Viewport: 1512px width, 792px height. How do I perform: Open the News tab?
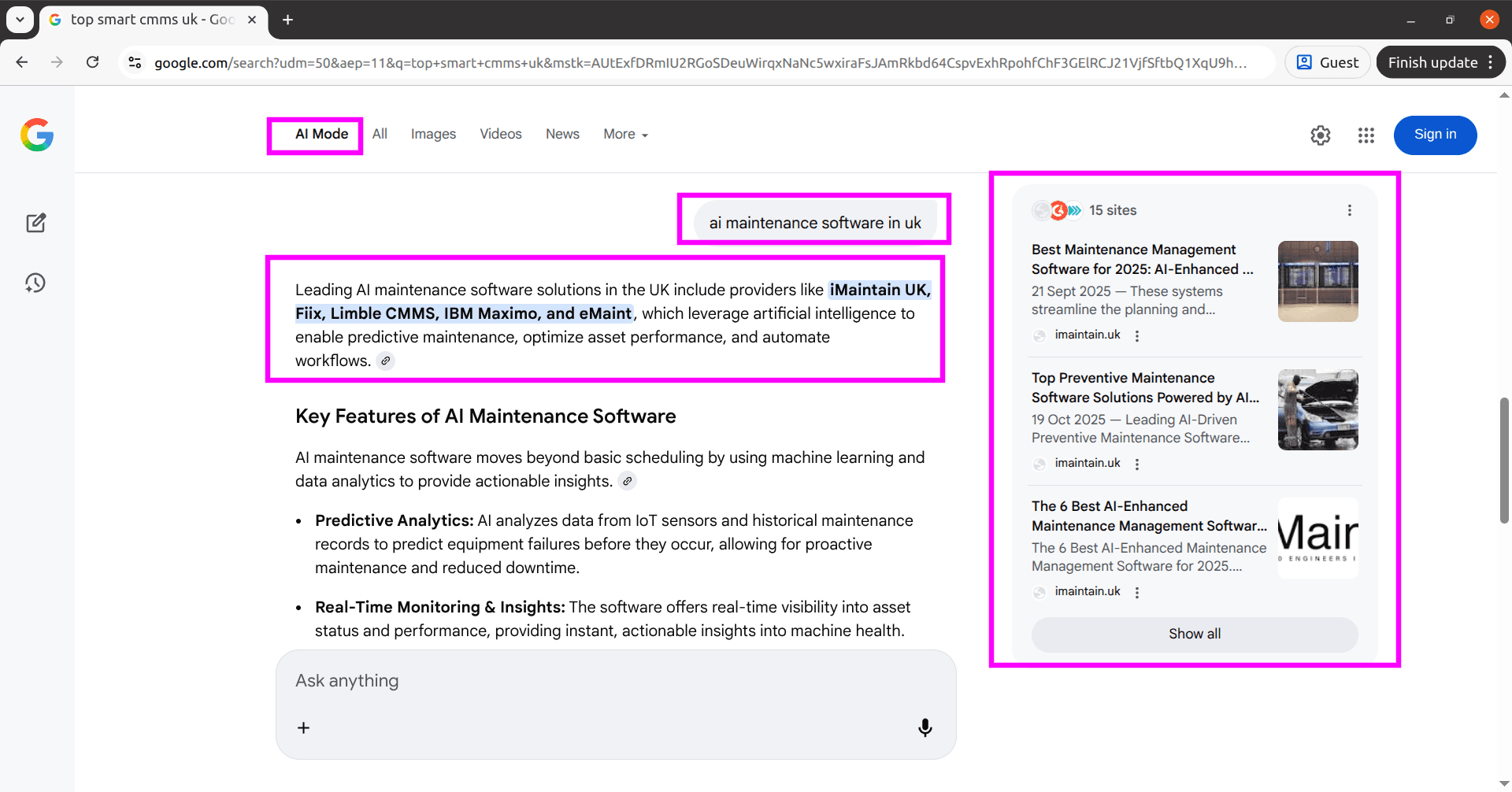click(x=561, y=134)
